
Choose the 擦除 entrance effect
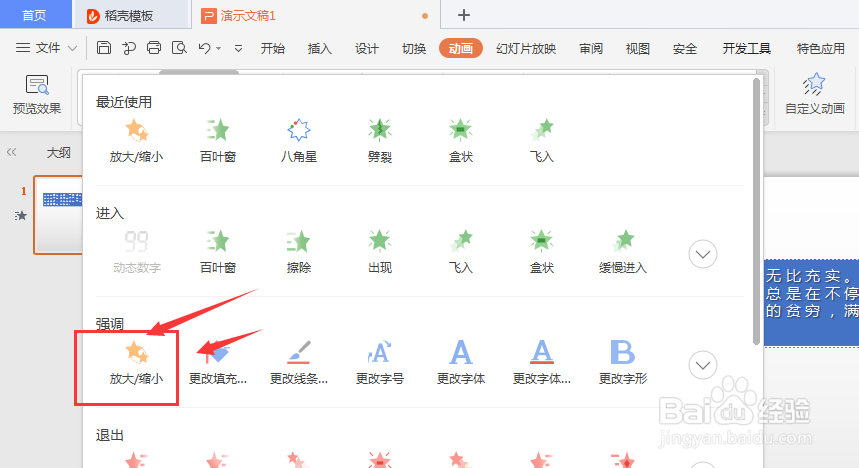click(x=299, y=252)
